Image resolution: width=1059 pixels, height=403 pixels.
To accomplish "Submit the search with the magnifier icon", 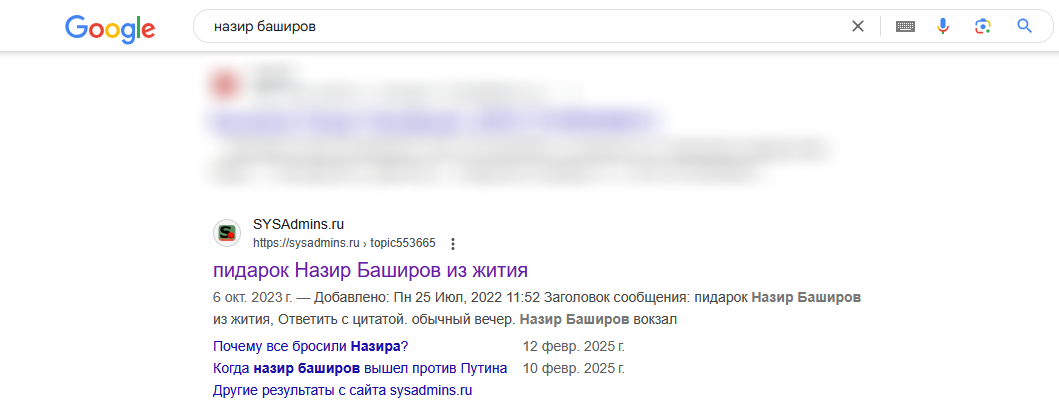I will click(x=1025, y=26).
